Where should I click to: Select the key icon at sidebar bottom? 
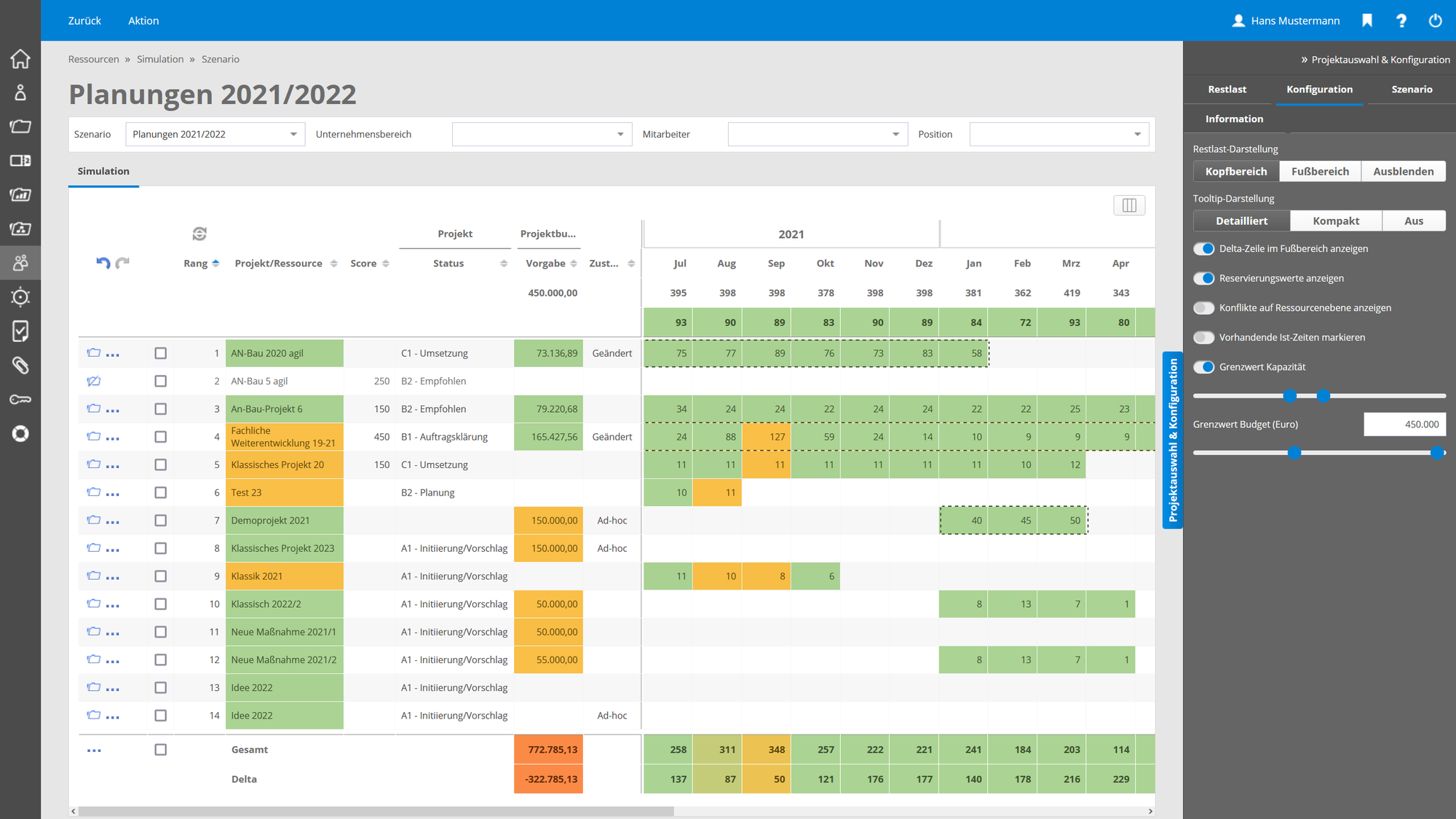coord(20,400)
